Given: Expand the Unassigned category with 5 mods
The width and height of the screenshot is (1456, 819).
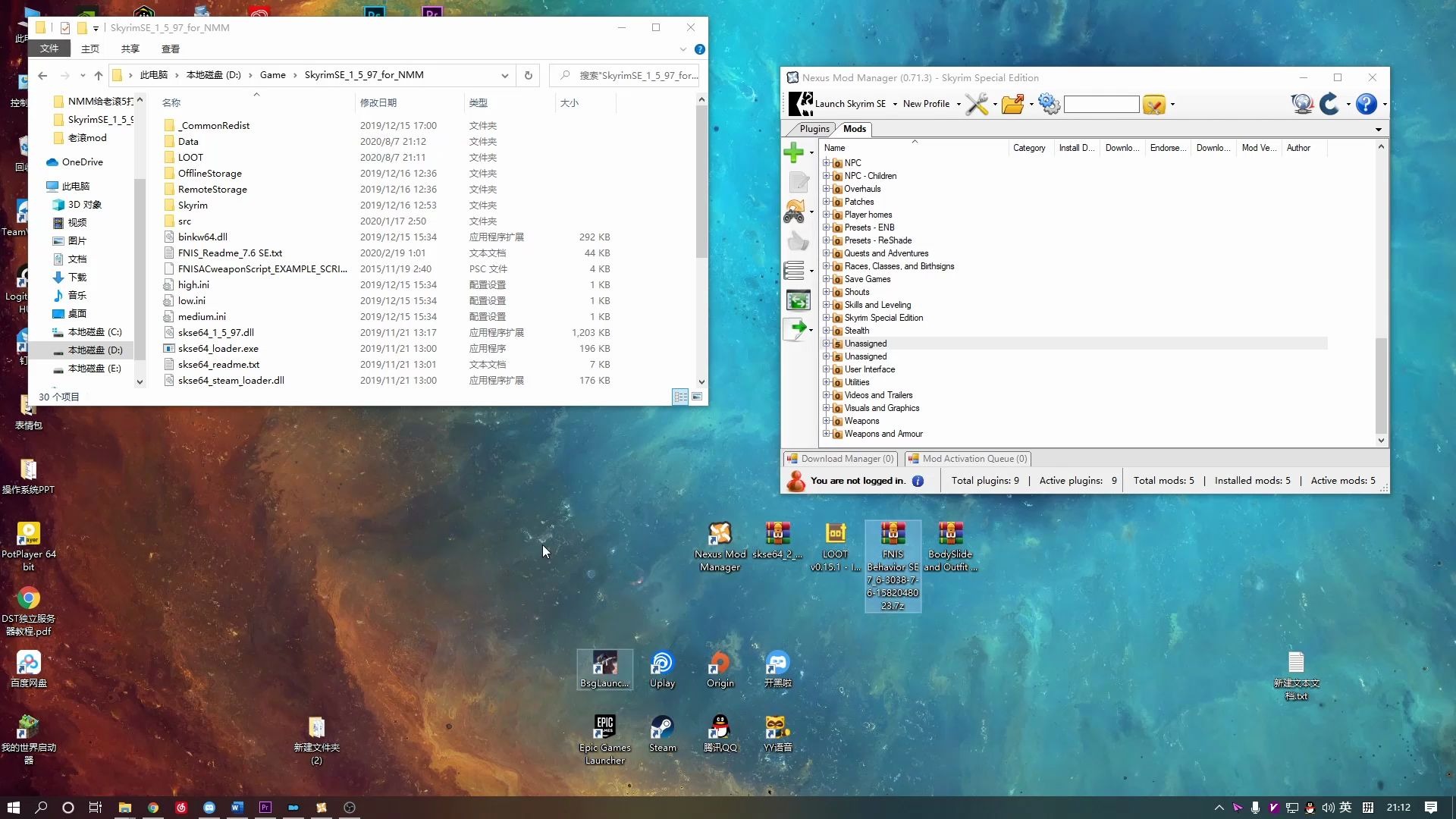Looking at the screenshot, I should 827,344.
